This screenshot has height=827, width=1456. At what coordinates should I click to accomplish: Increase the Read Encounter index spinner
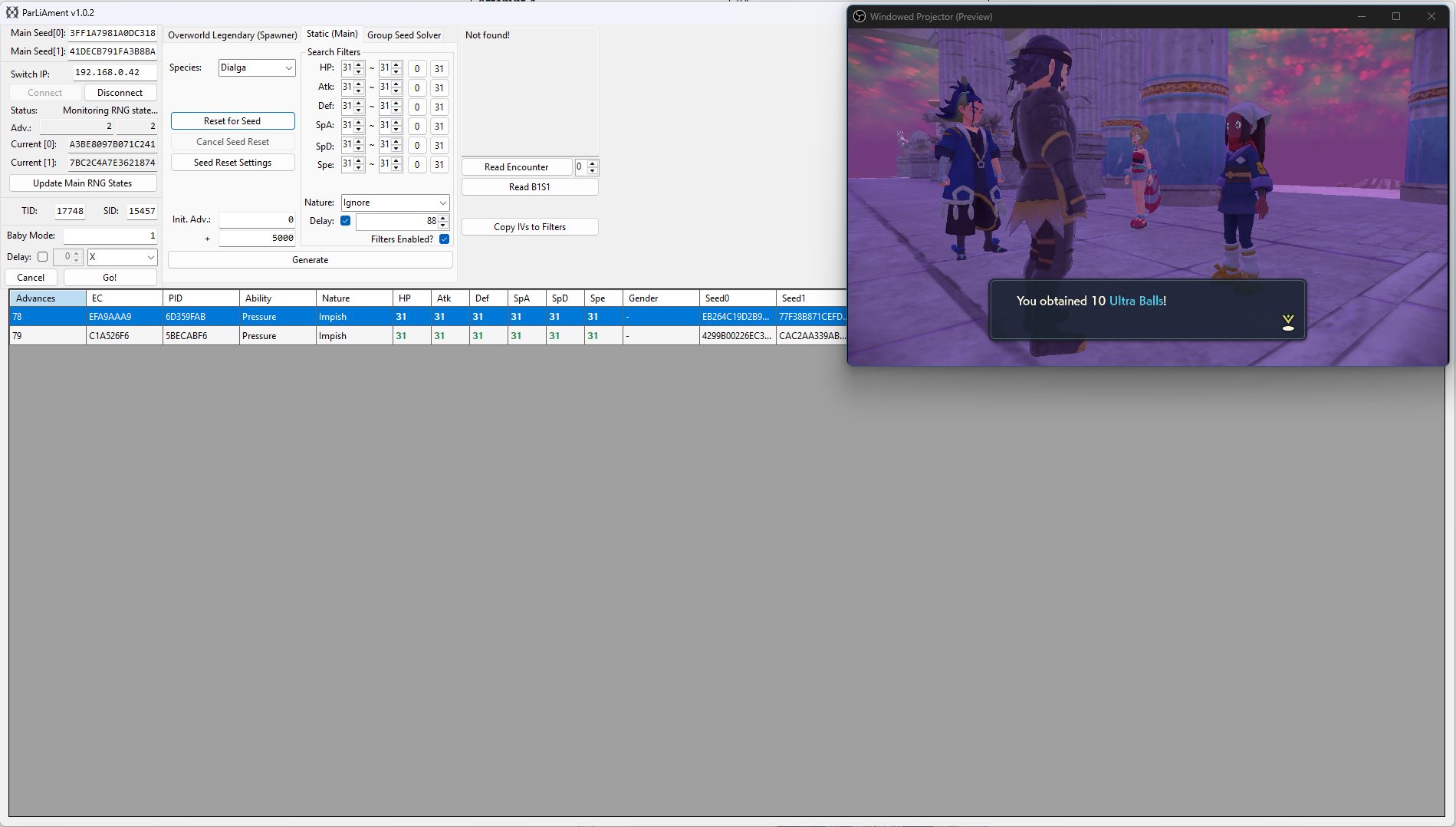click(x=592, y=163)
